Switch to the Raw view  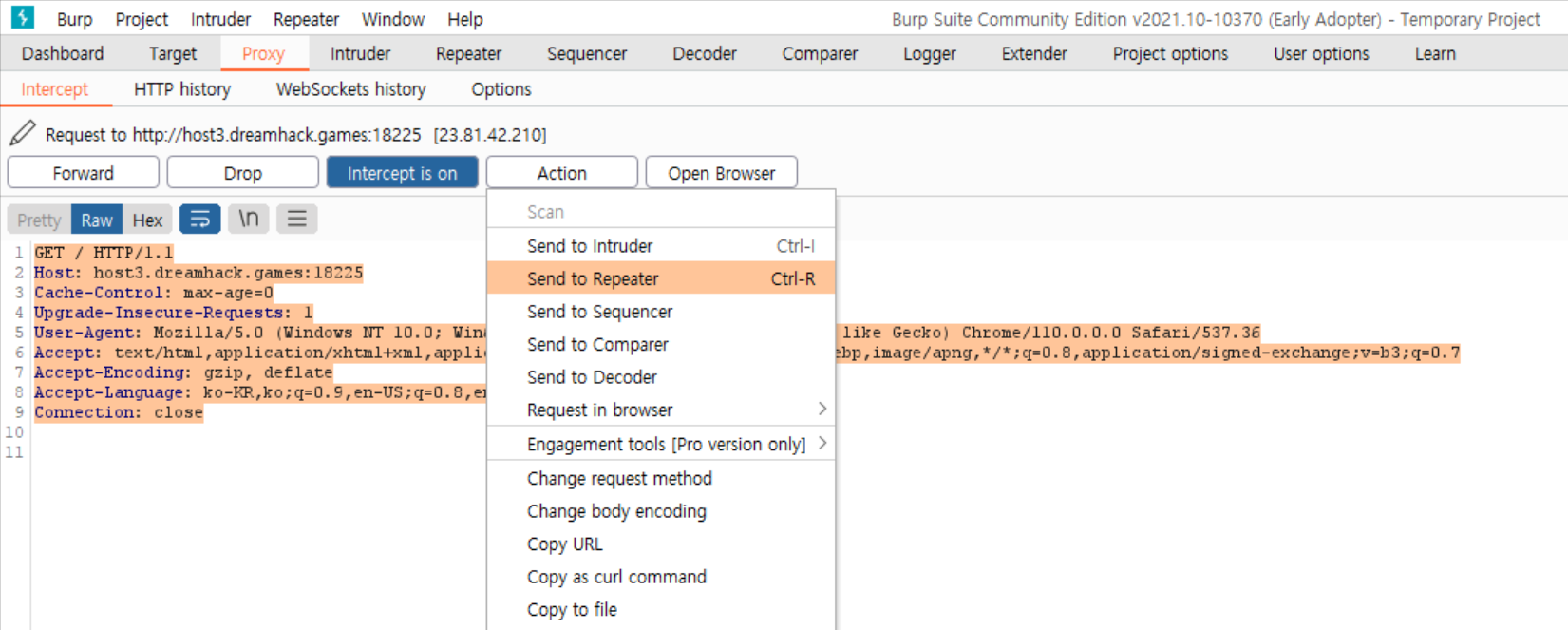click(x=97, y=220)
